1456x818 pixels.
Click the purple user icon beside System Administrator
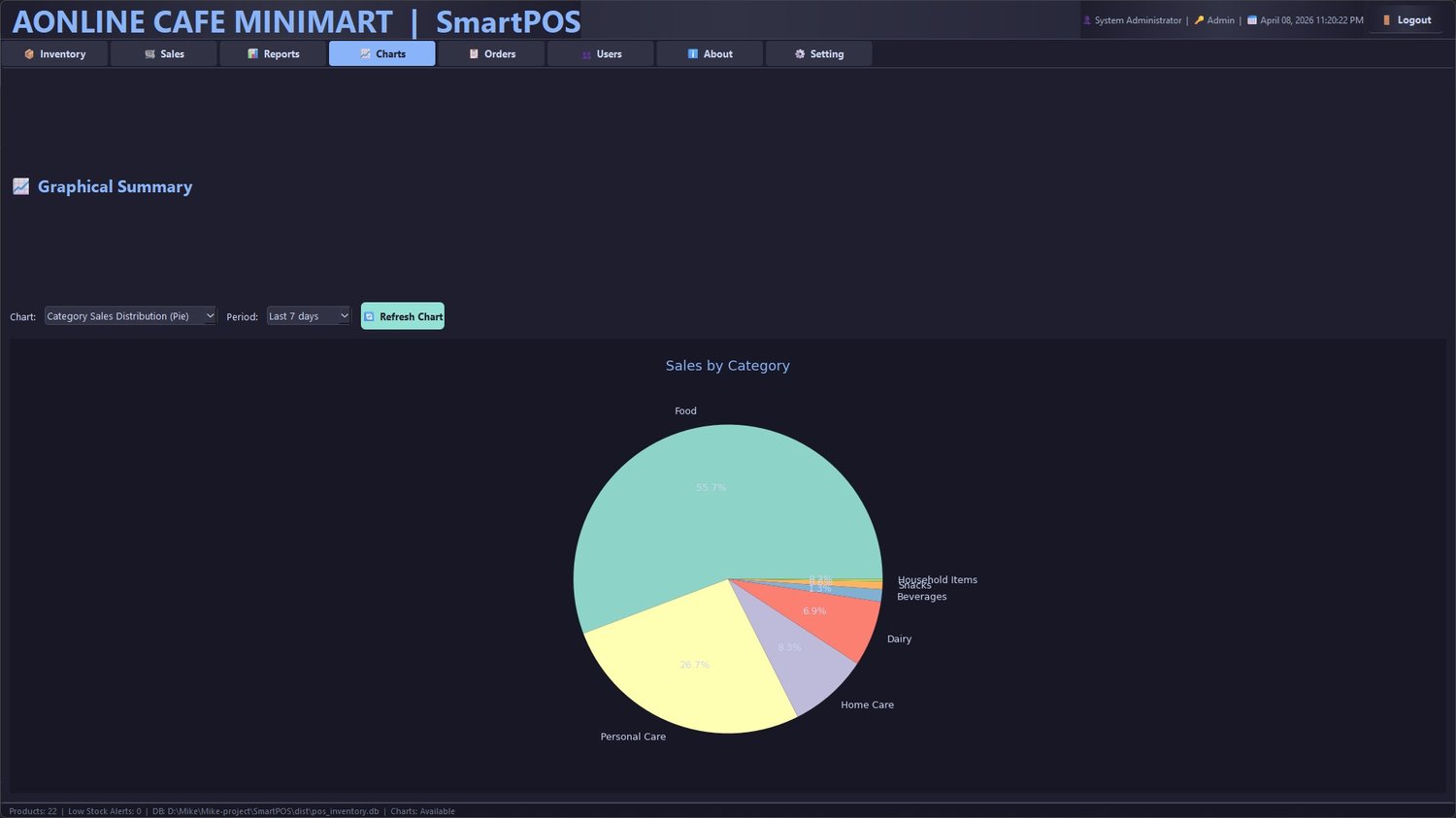coord(1087,20)
